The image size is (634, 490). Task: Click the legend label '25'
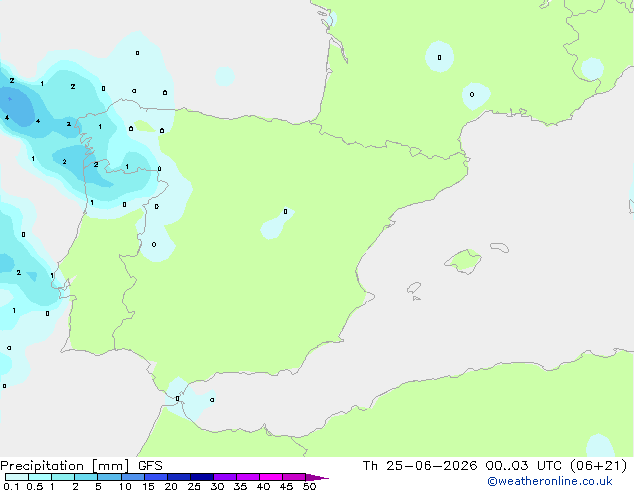click(x=194, y=486)
